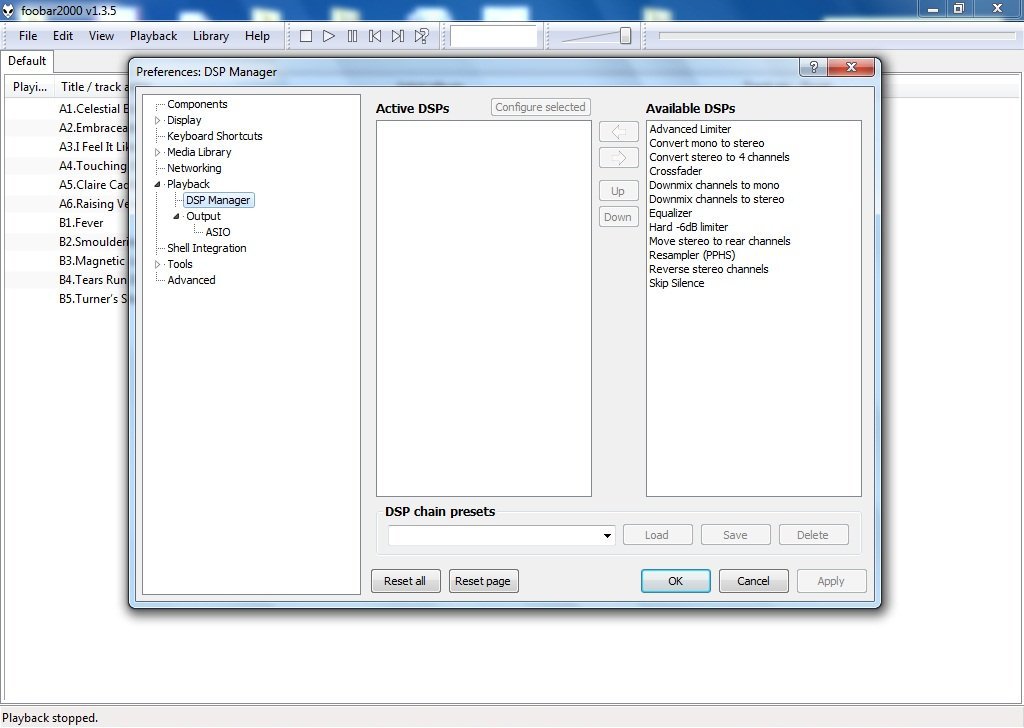
Task: Select the Default playlist tab
Action: click(x=27, y=61)
